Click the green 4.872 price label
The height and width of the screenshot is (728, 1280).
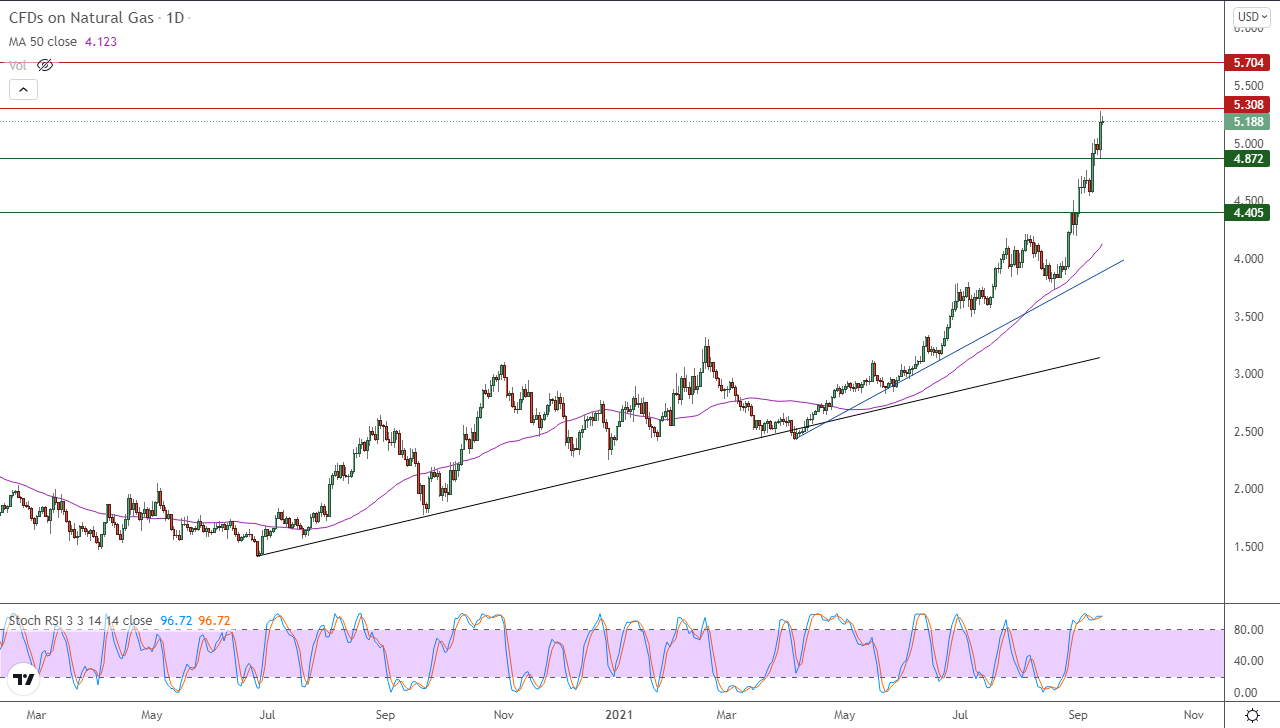coord(1249,159)
